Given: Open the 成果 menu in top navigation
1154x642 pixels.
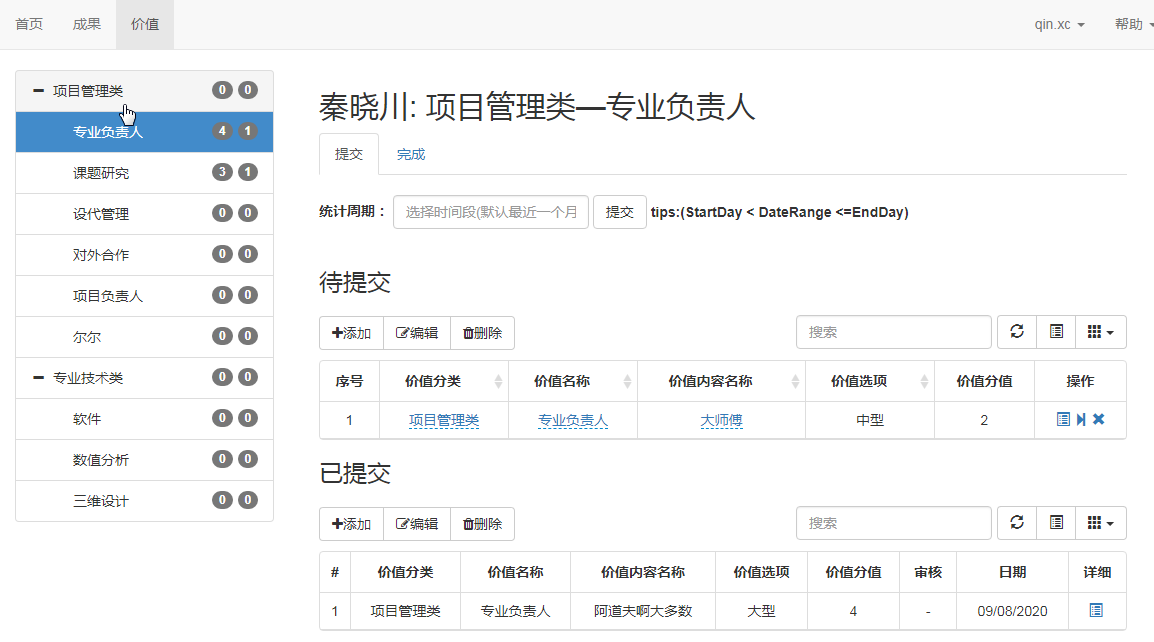Looking at the screenshot, I should coord(86,24).
